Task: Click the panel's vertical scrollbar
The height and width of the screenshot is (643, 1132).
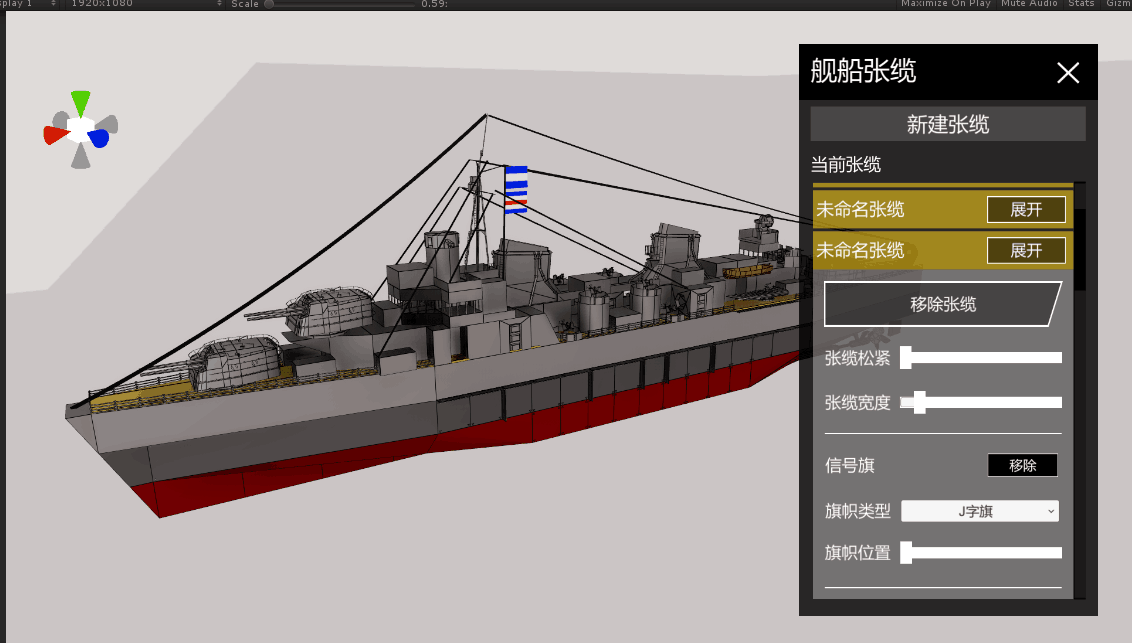Action: tap(1080, 390)
